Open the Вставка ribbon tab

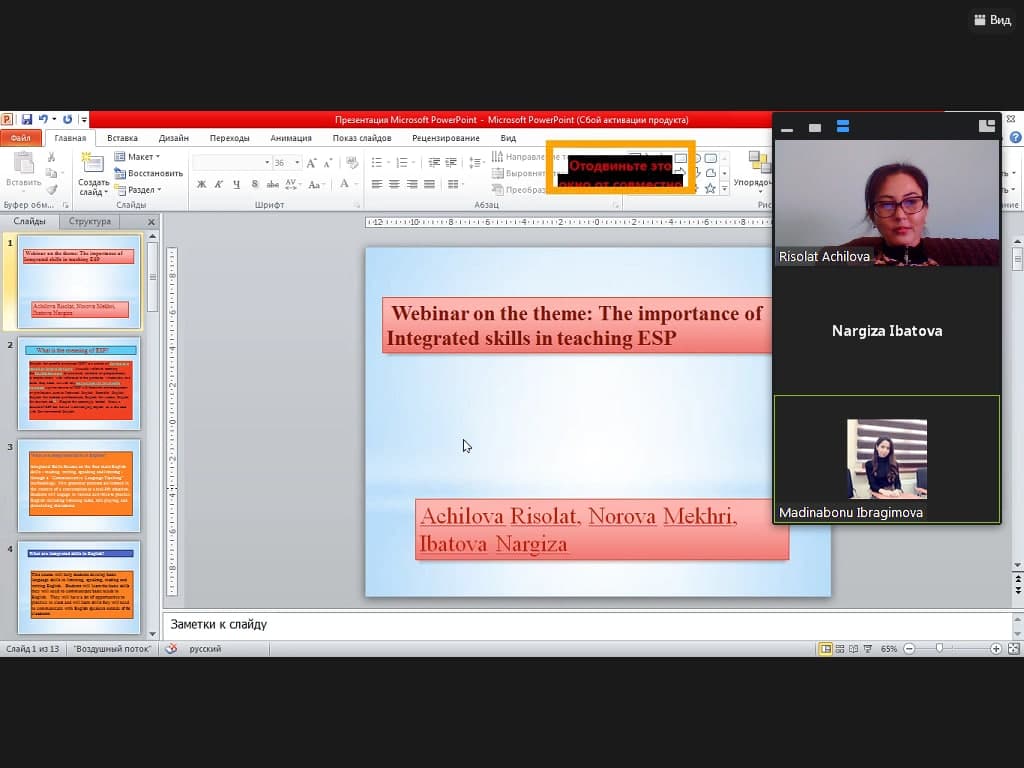[x=122, y=138]
